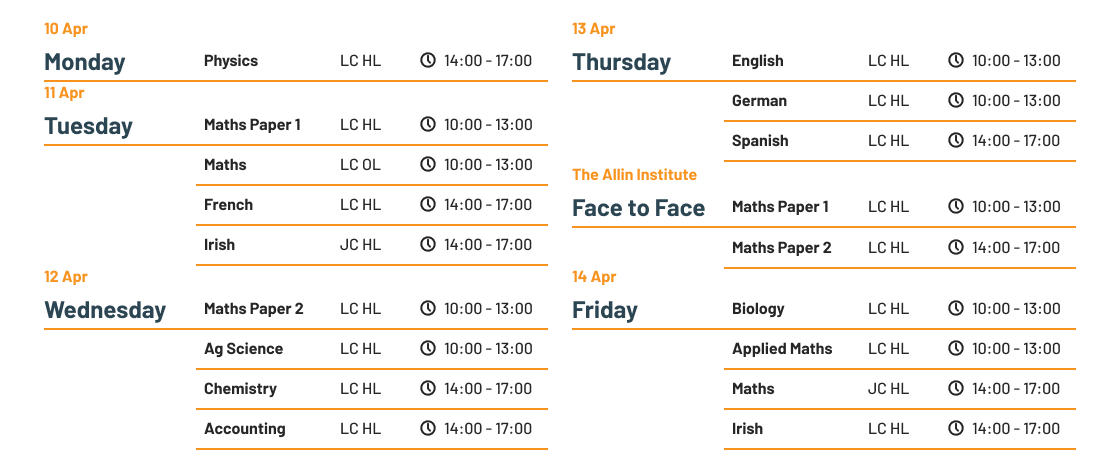Click clock icon in Applied Maths row
The width and height of the screenshot is (1120, 464).
[955, 349]
